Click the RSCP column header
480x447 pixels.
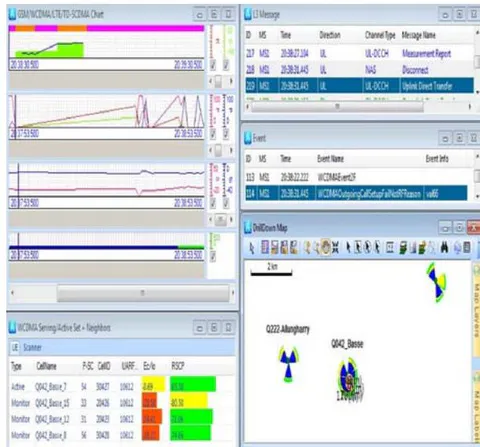coord(178,366)
